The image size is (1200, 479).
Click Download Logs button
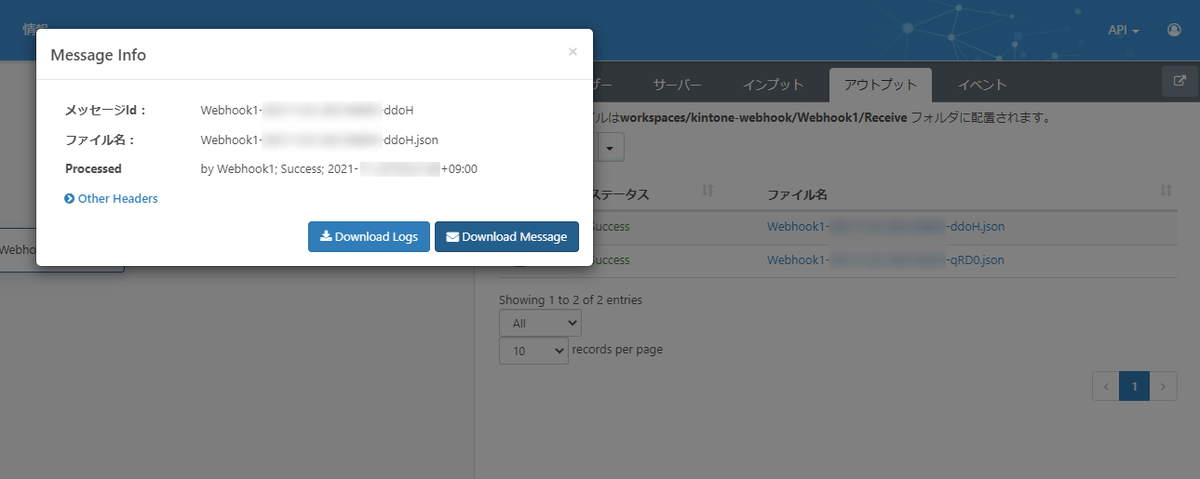pos(369,237)
